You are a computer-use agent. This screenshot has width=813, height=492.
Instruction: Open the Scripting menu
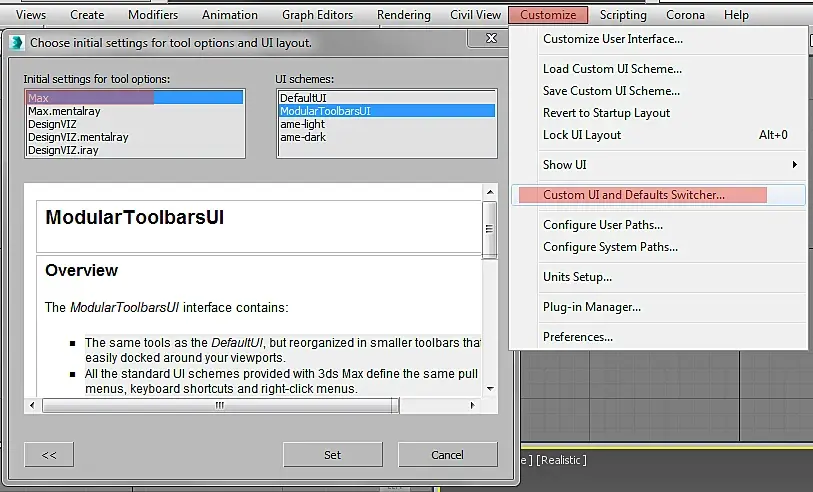(x=623, y=15)
